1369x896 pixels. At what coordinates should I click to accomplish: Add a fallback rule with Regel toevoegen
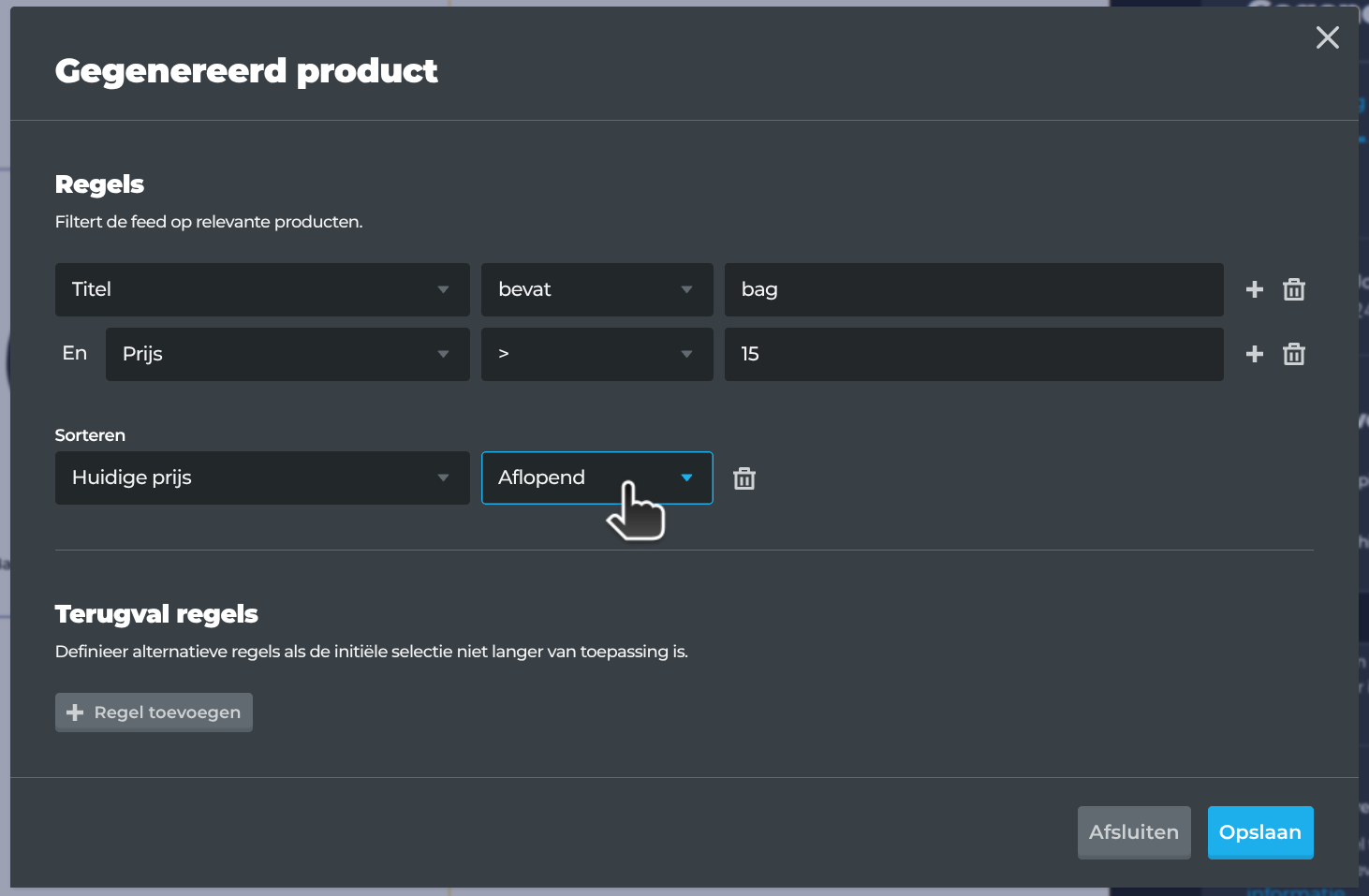[154, 712]
